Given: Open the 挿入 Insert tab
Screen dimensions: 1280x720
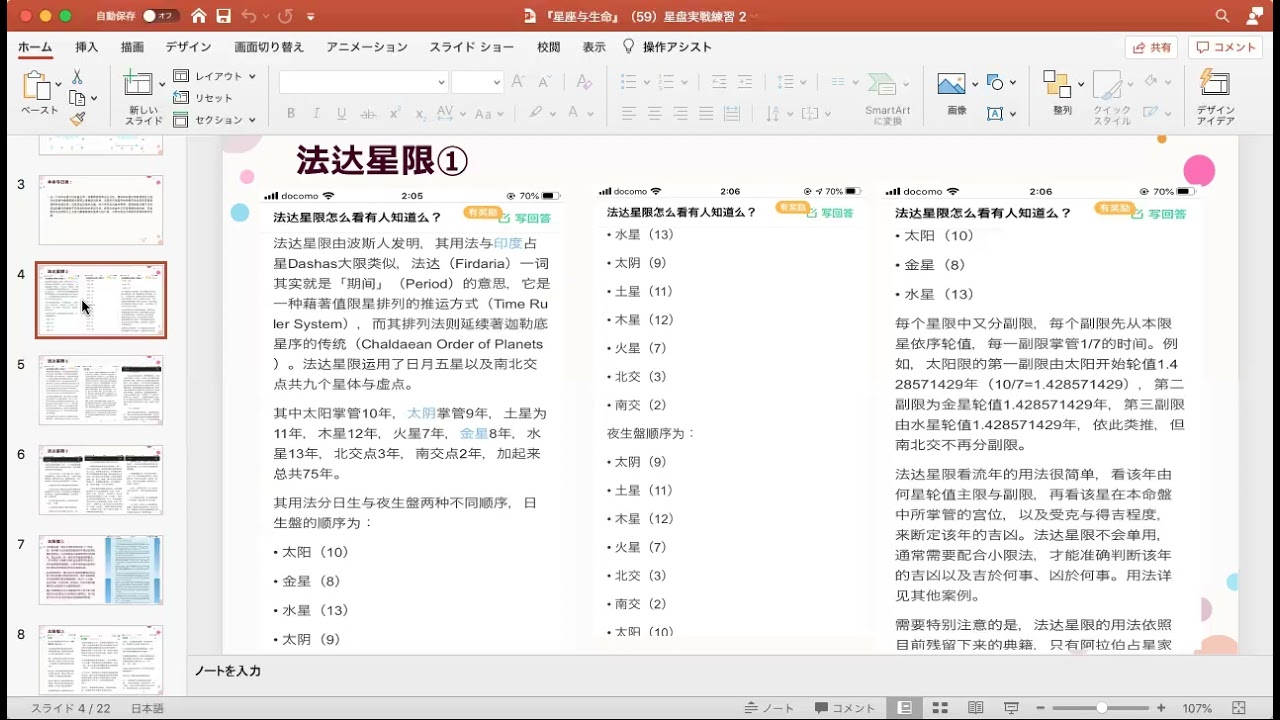Looking at the screenshot, I should pyautogui.click(x=87, y=47).
